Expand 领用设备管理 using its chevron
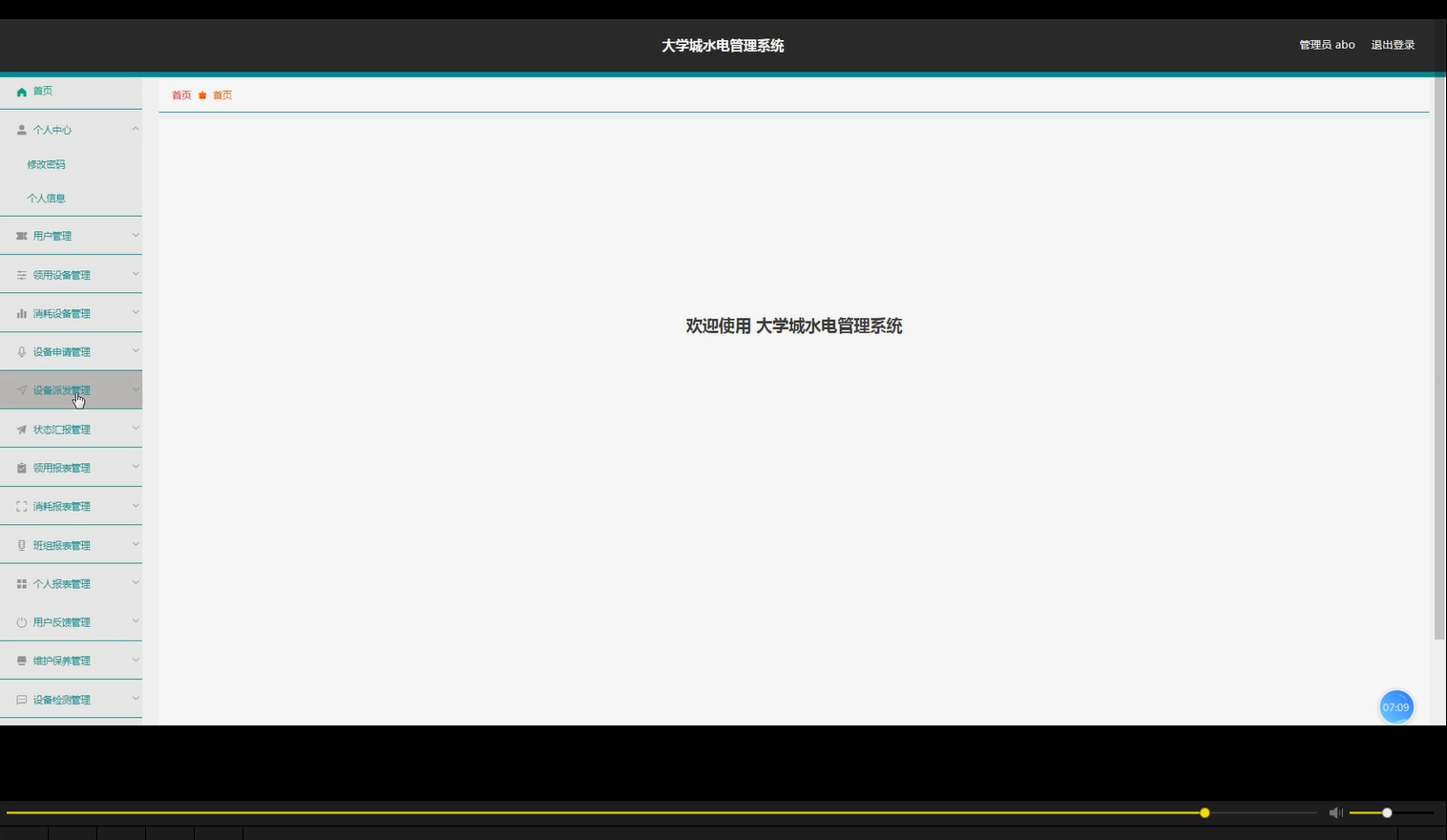The height and width of the screenshot is (840, 1447). click(136, 274)
